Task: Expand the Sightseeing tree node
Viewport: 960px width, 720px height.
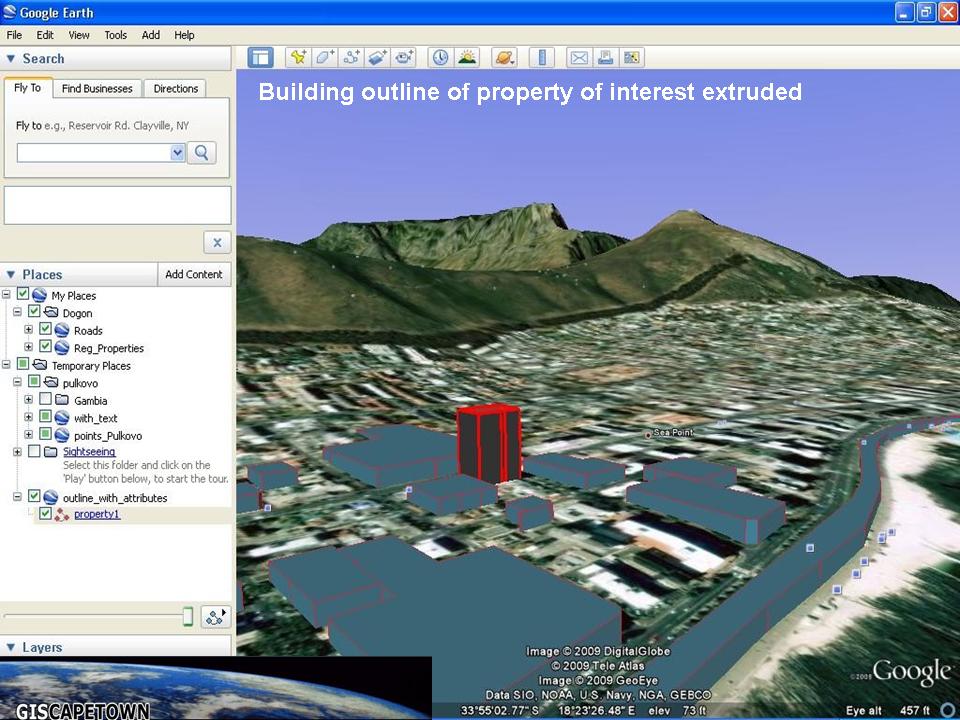Action: [17, 452]
